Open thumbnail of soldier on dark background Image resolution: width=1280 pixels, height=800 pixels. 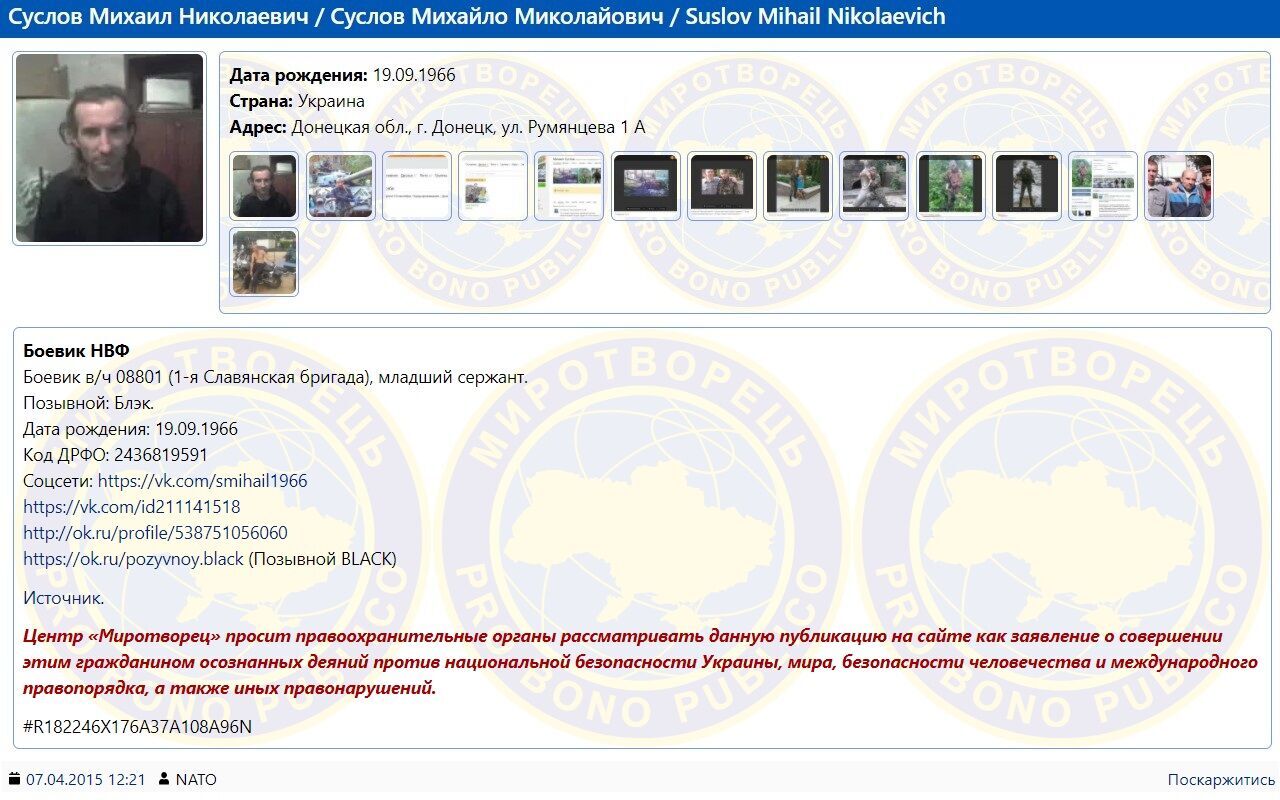coord(1027,186)
